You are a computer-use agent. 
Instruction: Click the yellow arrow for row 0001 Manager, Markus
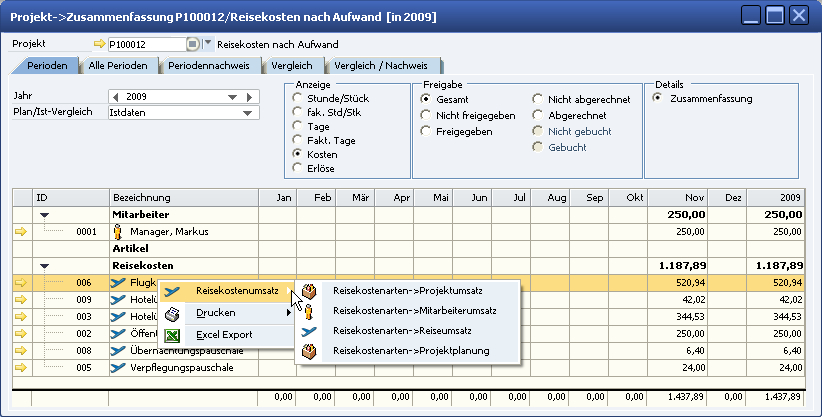tap(21, 231)
